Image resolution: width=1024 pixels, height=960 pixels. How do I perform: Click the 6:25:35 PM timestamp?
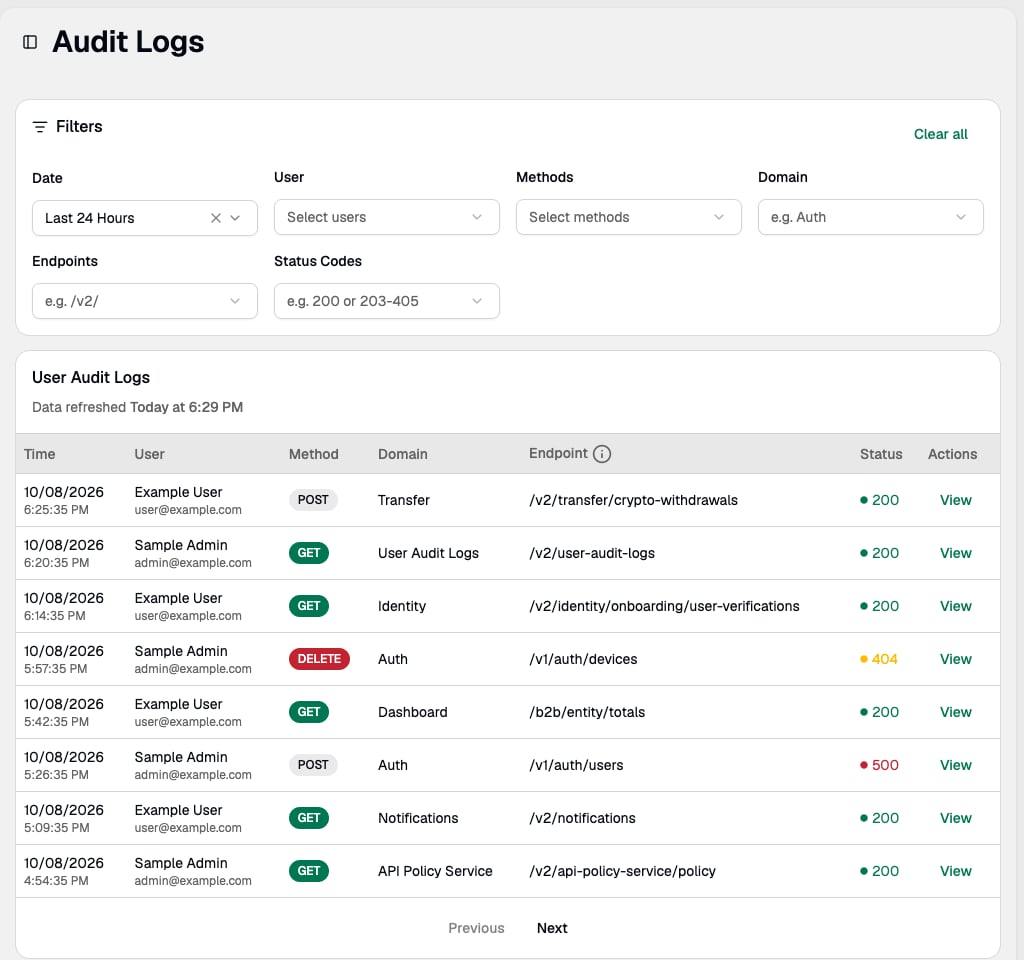[x=56, y=510]
